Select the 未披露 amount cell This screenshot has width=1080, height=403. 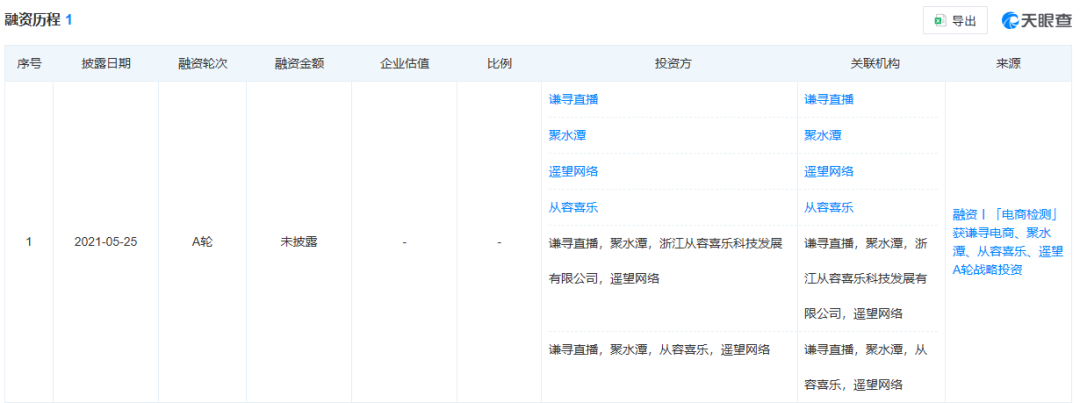coord(299,242)
